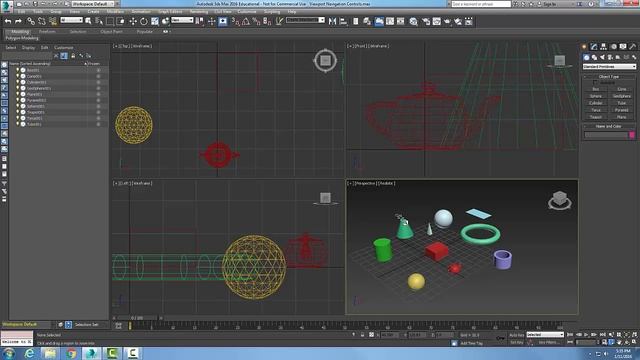Switch to the Object Paint ribbon tab
Image resolution: width=640 pixels, height=360 pixels.
111,31
